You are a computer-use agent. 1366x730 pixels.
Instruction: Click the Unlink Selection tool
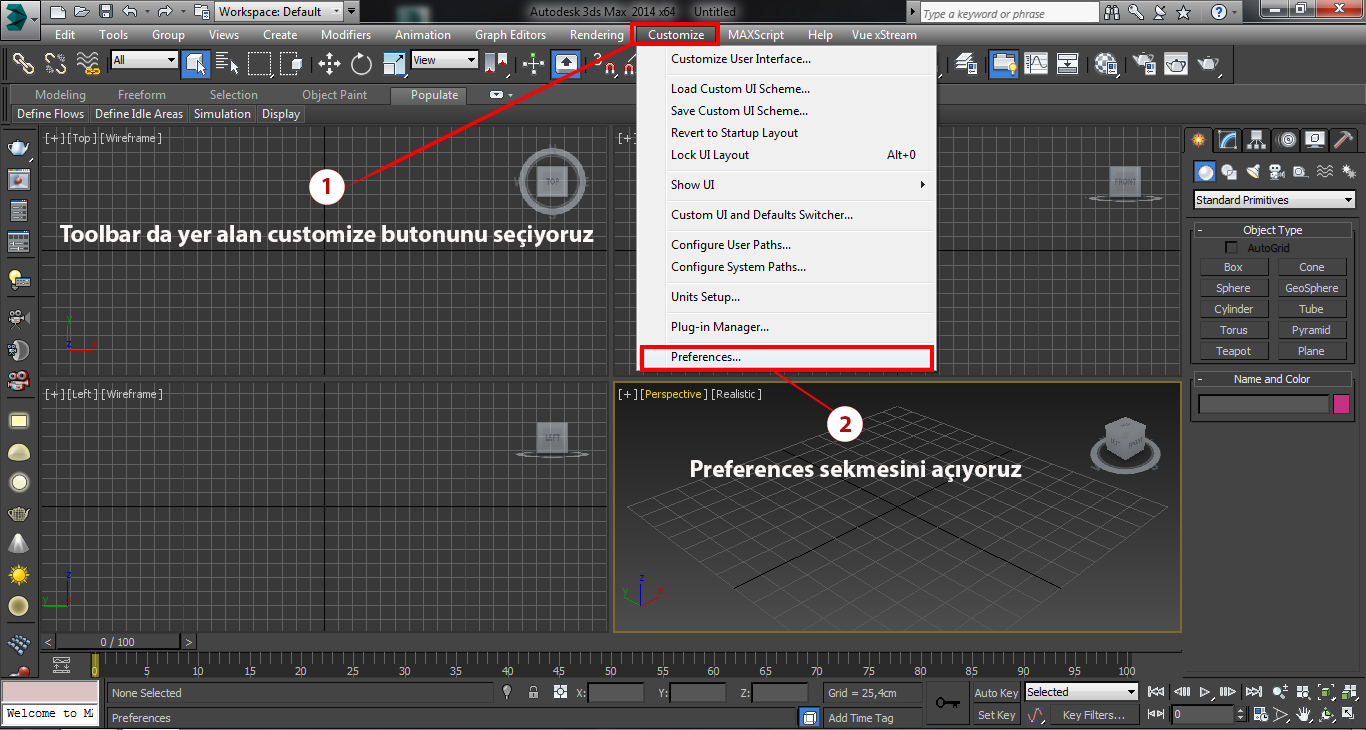pyautogui.click(x=55, y=63)
